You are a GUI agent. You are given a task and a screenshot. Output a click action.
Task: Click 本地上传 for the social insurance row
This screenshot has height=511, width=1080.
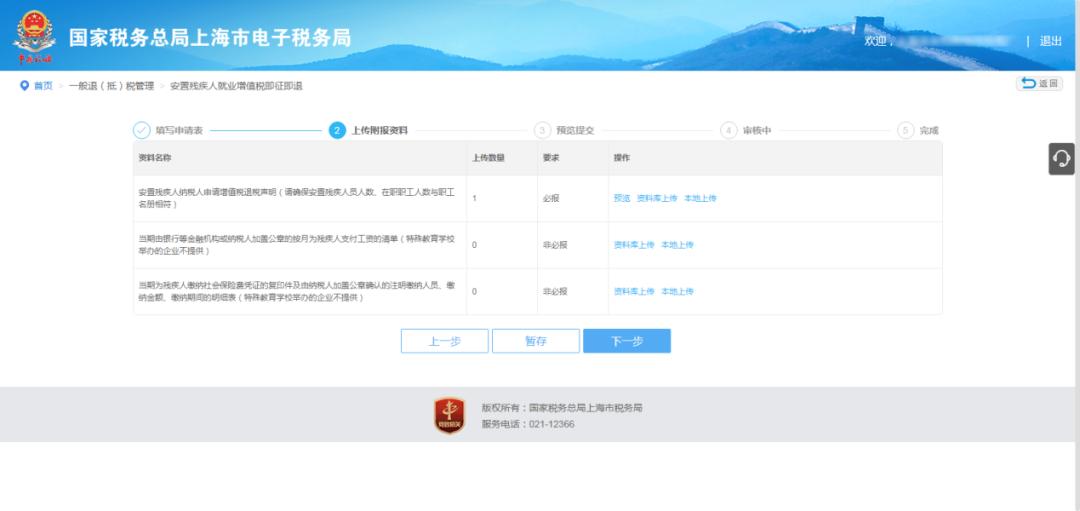click(x=677, y=292)
